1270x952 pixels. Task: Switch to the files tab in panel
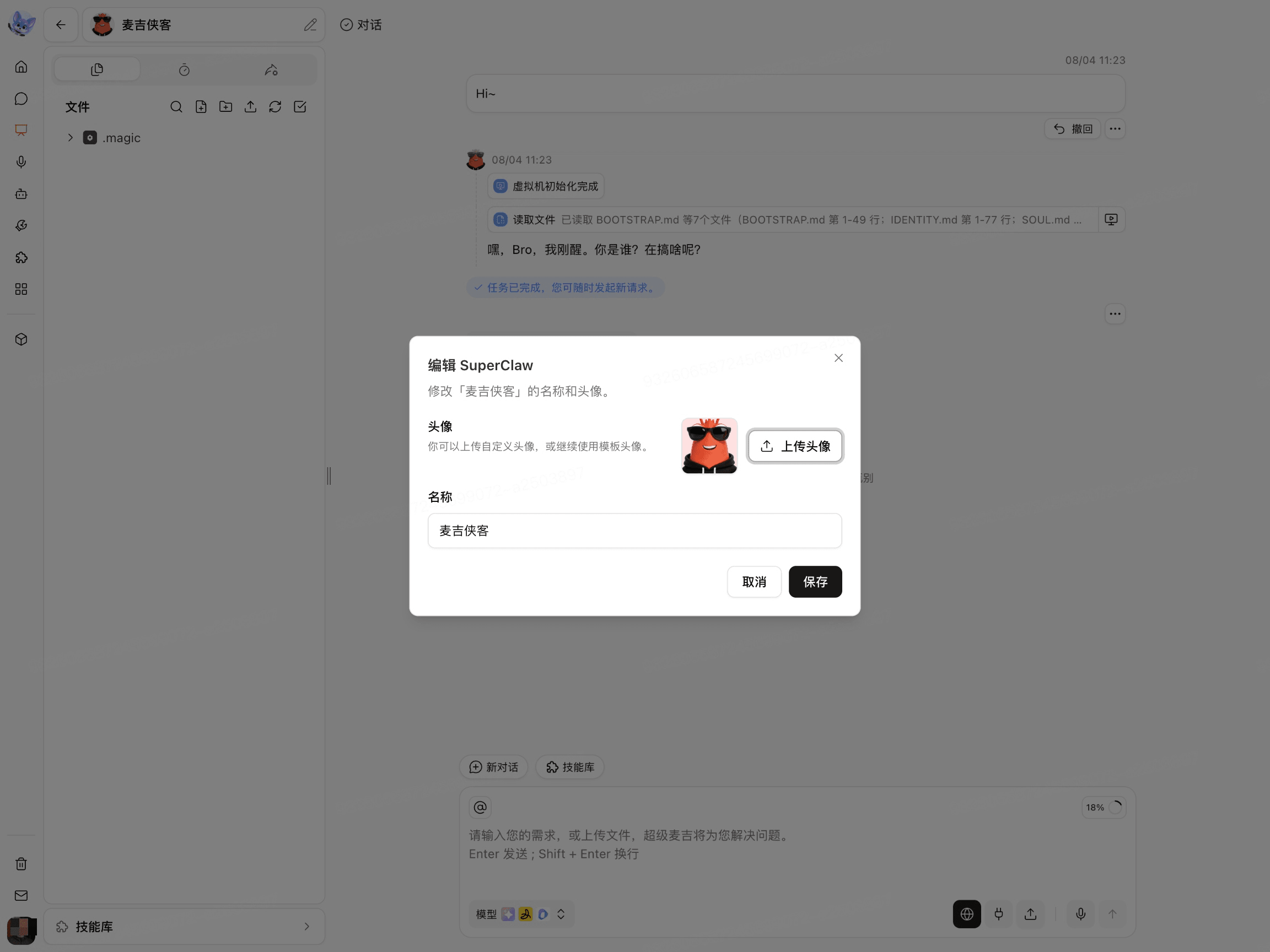[97, 69]
